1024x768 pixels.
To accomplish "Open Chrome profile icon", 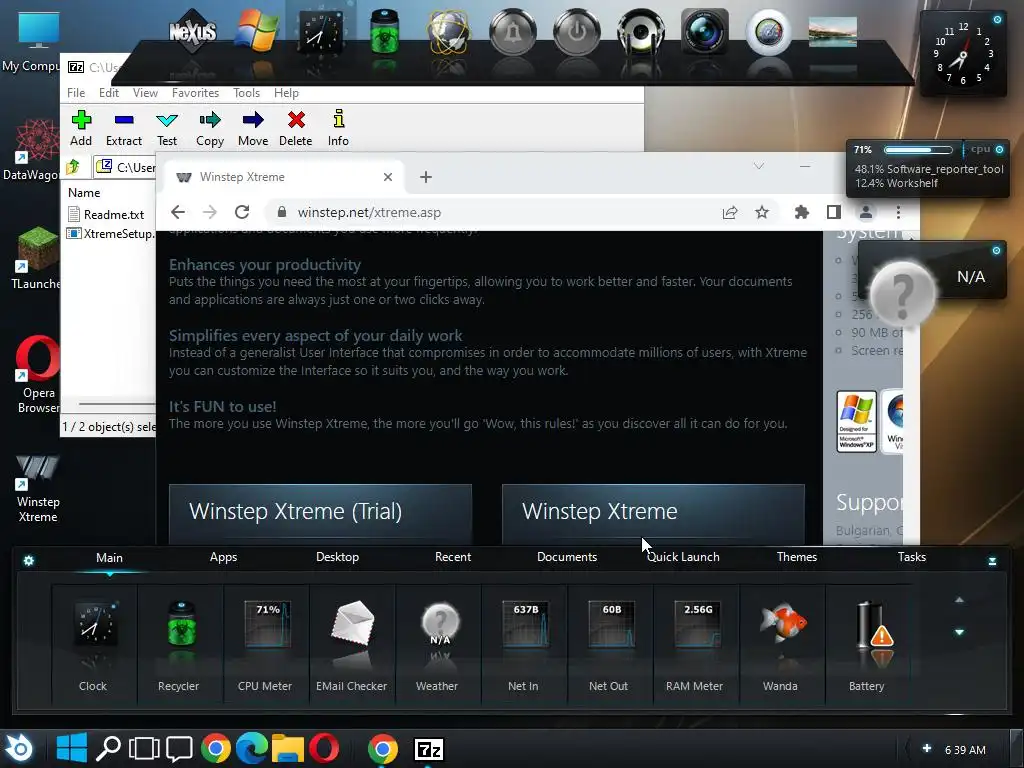I will 866,212.
